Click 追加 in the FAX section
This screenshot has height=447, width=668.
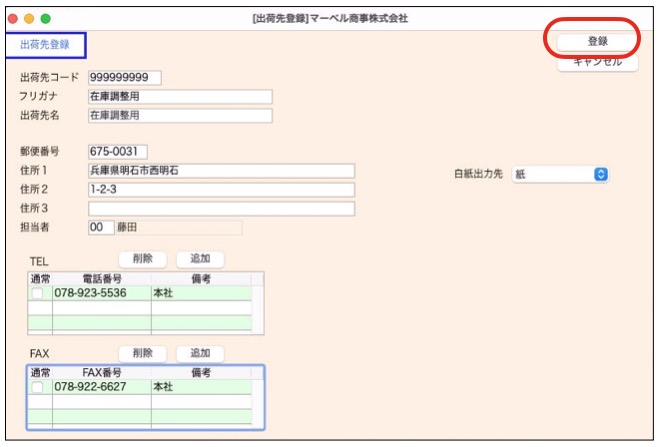(x=200, y=353)
